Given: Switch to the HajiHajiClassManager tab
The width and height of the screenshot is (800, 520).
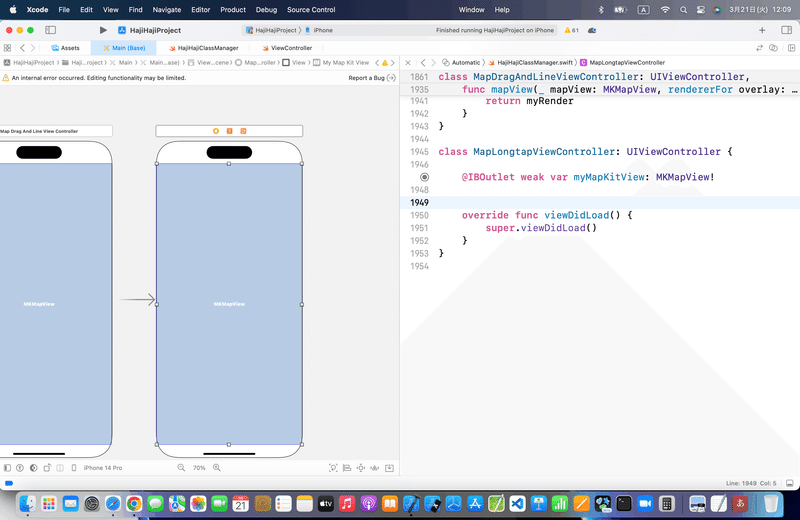Looking at the screenshot, I should point(204,48).
